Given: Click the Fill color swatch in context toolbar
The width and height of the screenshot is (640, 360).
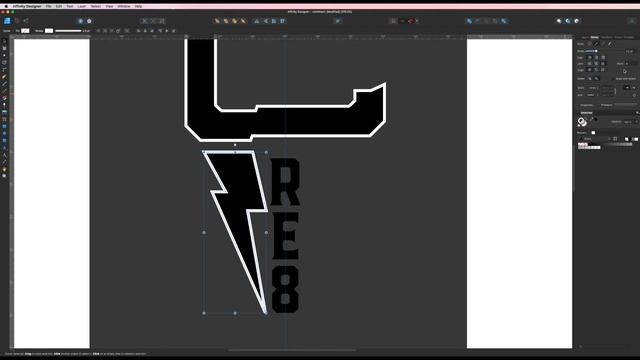Looking at the screenshot, I should pyautogui.click(x=25, y=31).
